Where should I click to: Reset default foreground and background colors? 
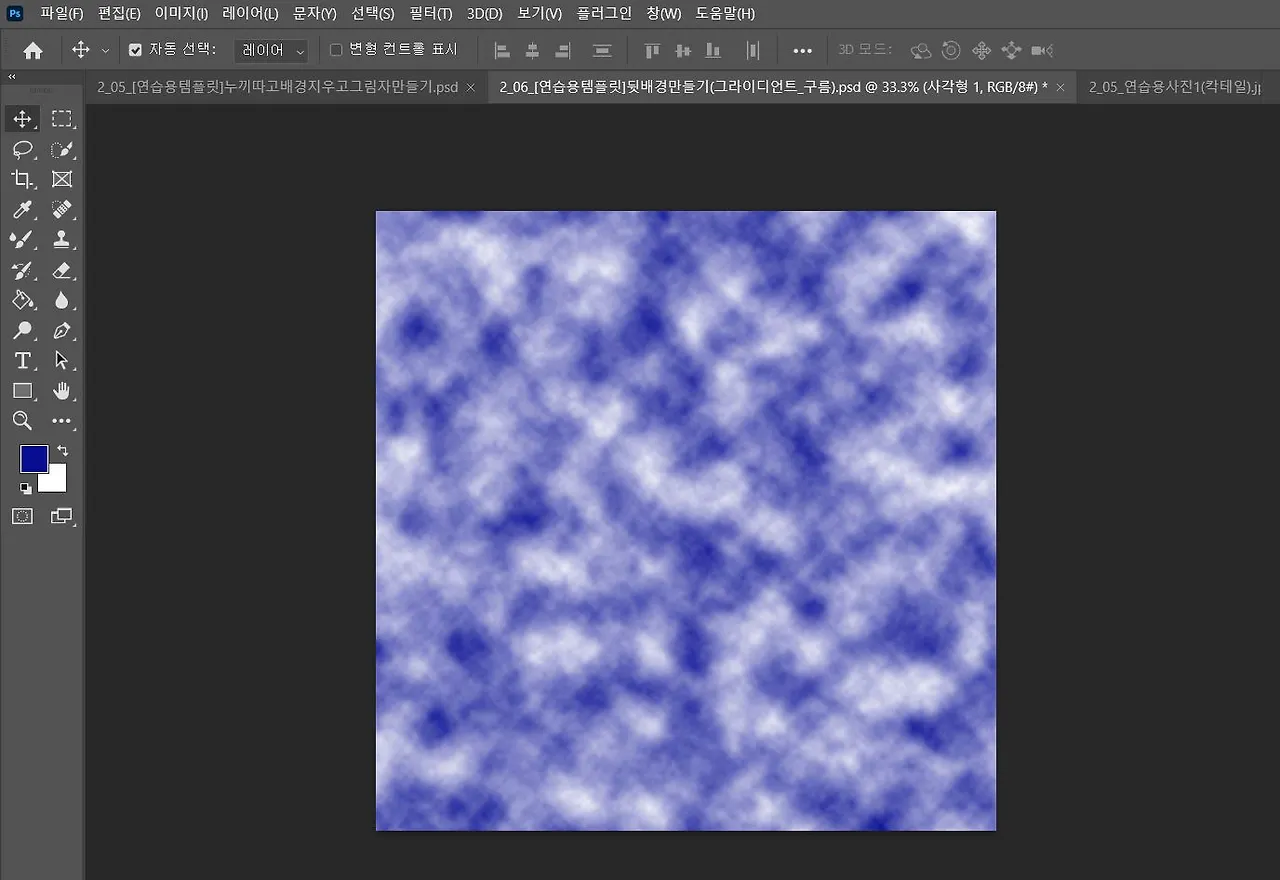[25, 488]
